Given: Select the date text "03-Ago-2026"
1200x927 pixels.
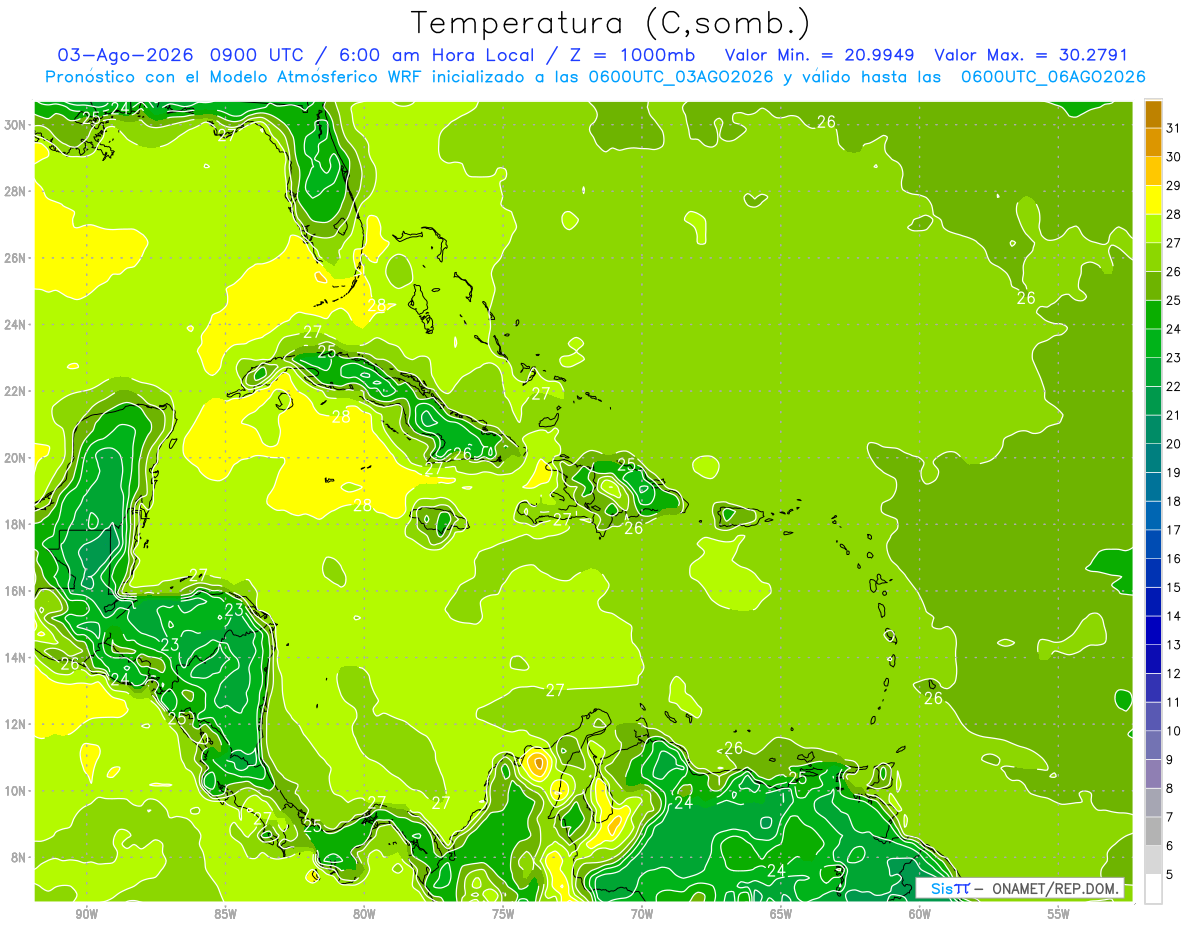Looking at the screenshot, I should pyautogui.click(x=125, y=55).
